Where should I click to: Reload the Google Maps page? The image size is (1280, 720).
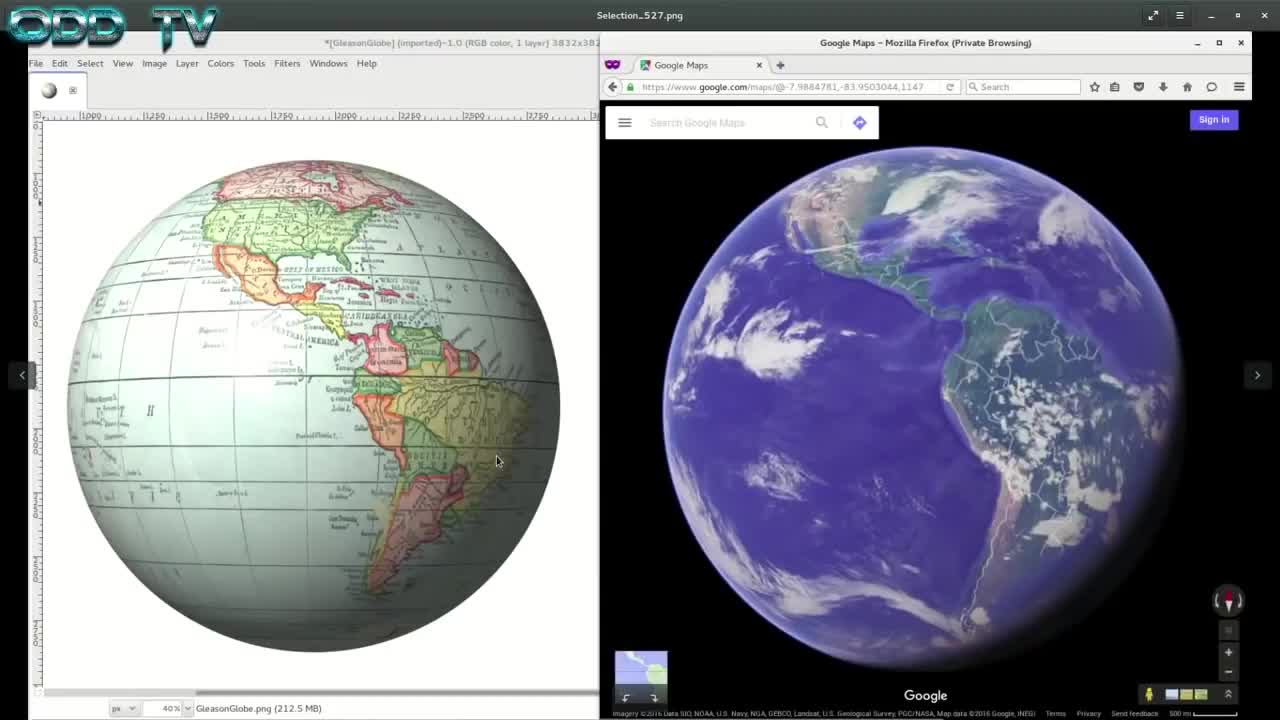coord(950,87)
